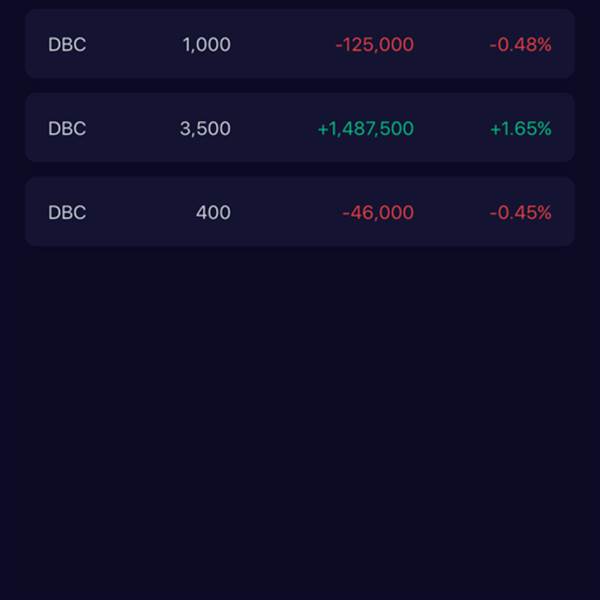Open the green-valued DBC position card
The width and height of the screenshot is (600, 600).
(300, 127)
